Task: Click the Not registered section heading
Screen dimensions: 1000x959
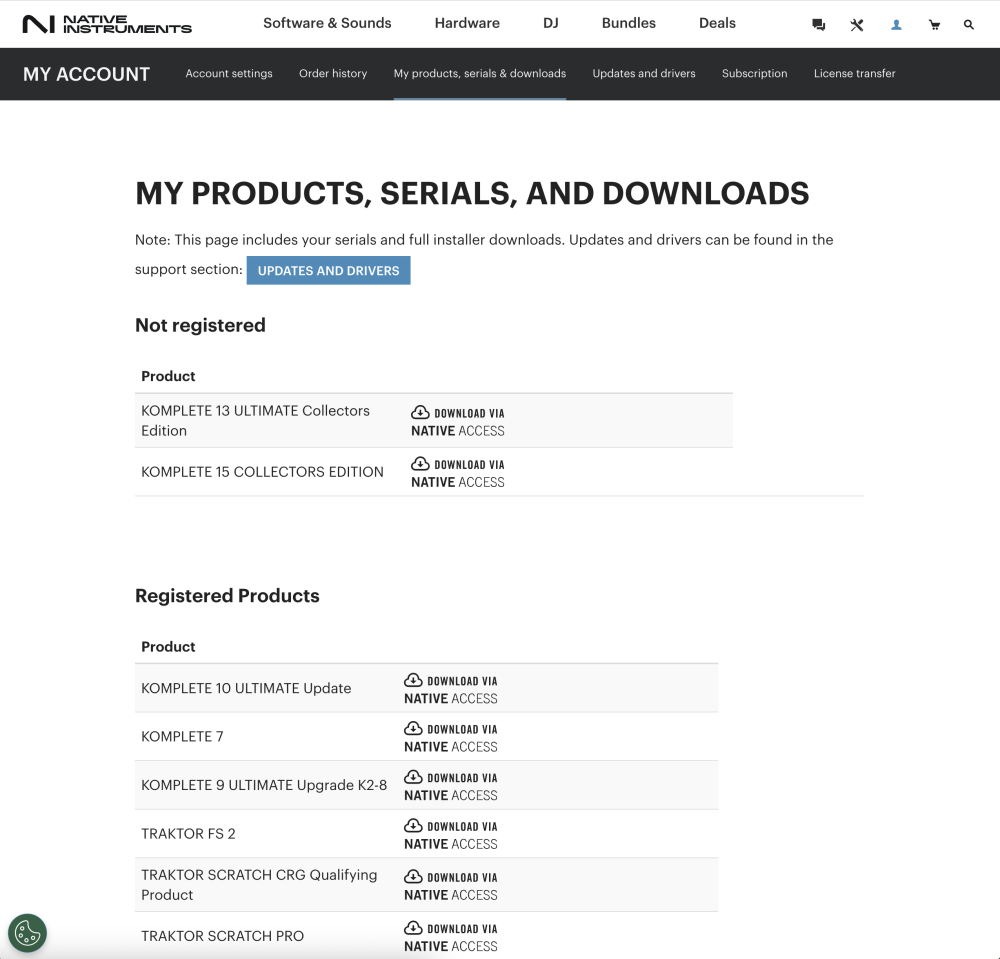Action: (200, 325)
